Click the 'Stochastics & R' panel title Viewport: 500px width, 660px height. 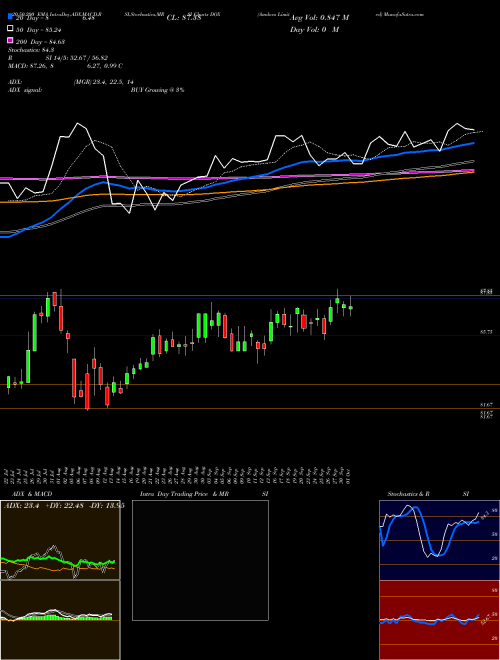tap(408, 494)
